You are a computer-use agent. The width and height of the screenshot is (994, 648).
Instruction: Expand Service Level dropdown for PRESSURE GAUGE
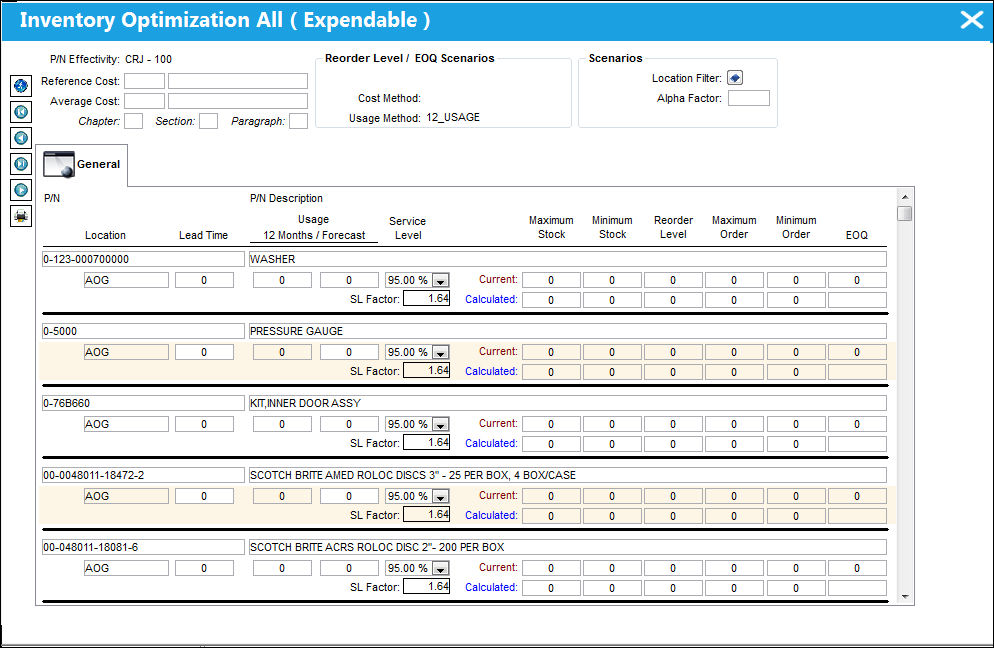point(441,353)
